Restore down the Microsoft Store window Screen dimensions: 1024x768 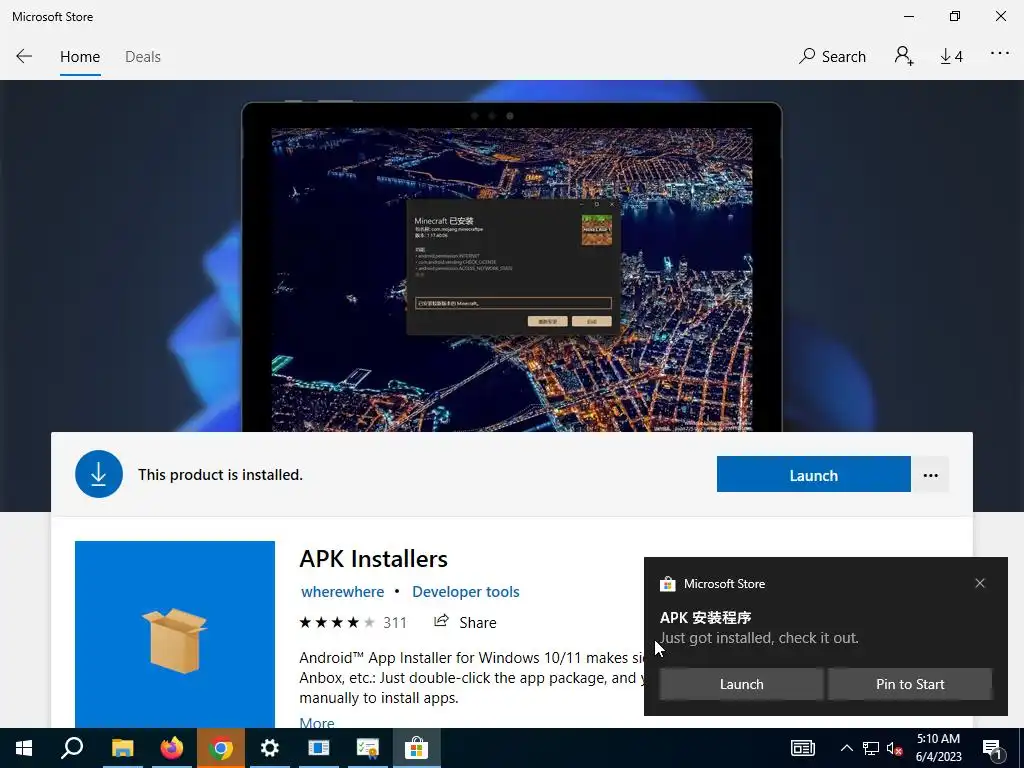point(955,16)
